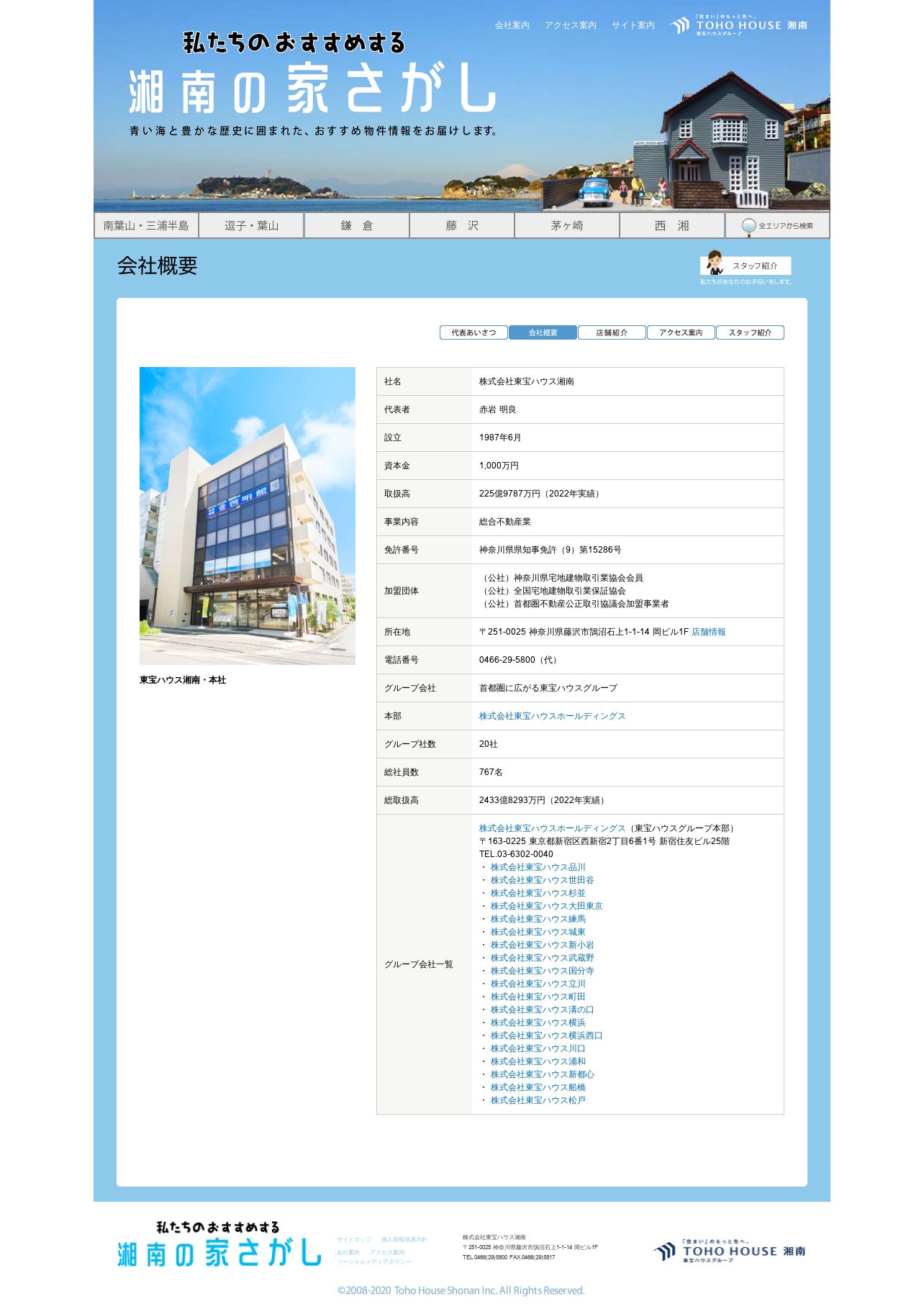This screenshot has height=1314, width=924.
Task: Switch to スタッフ紹介 sub-tab
Action: pos(750,332)
